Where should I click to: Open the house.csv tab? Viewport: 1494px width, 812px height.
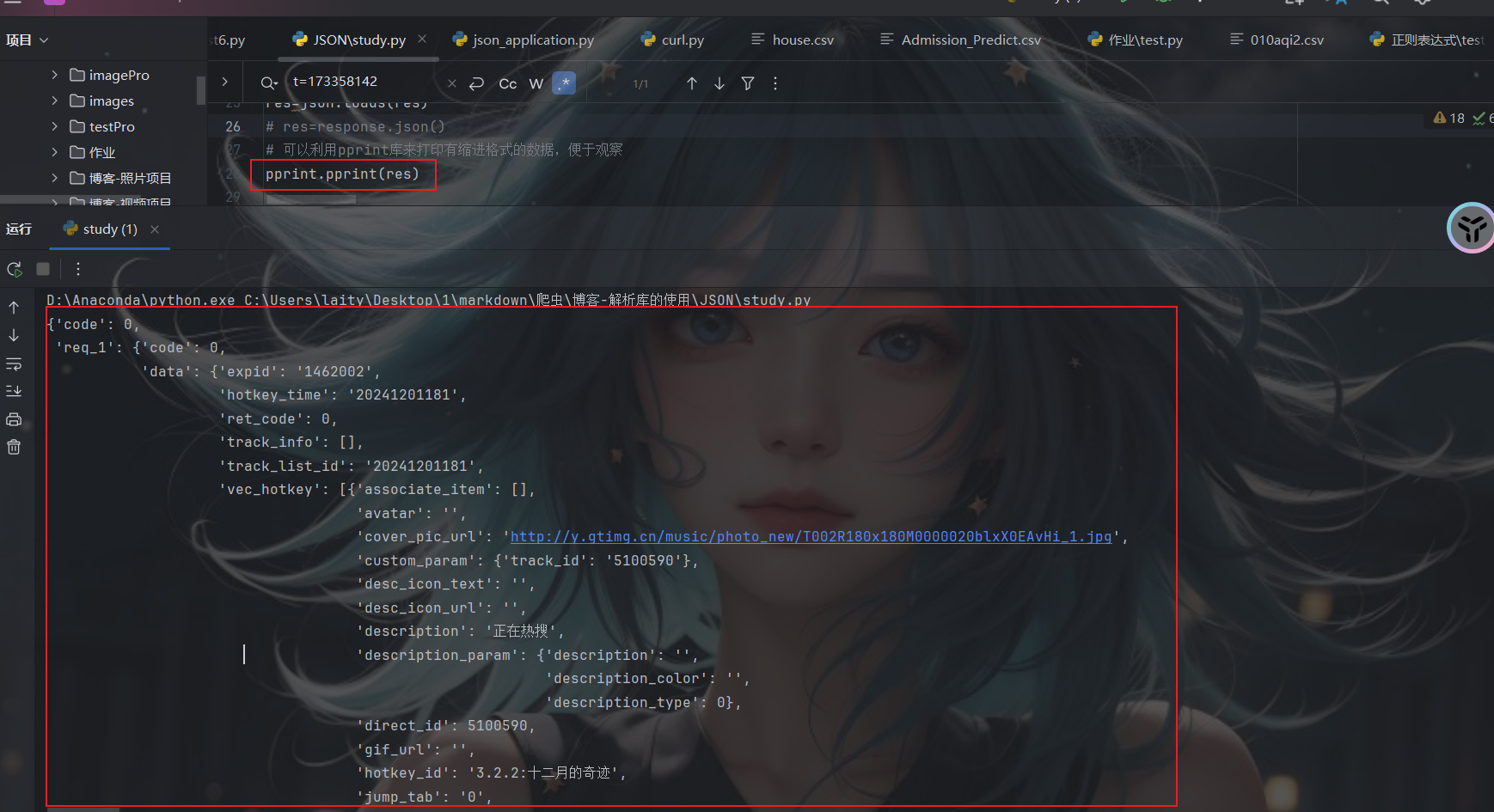click(793, 40)
